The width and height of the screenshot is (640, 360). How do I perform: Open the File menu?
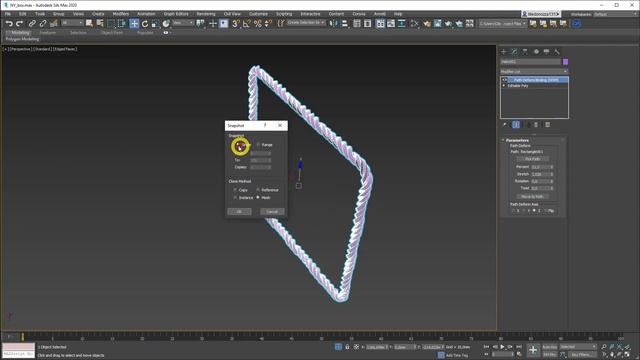point(8,14)
